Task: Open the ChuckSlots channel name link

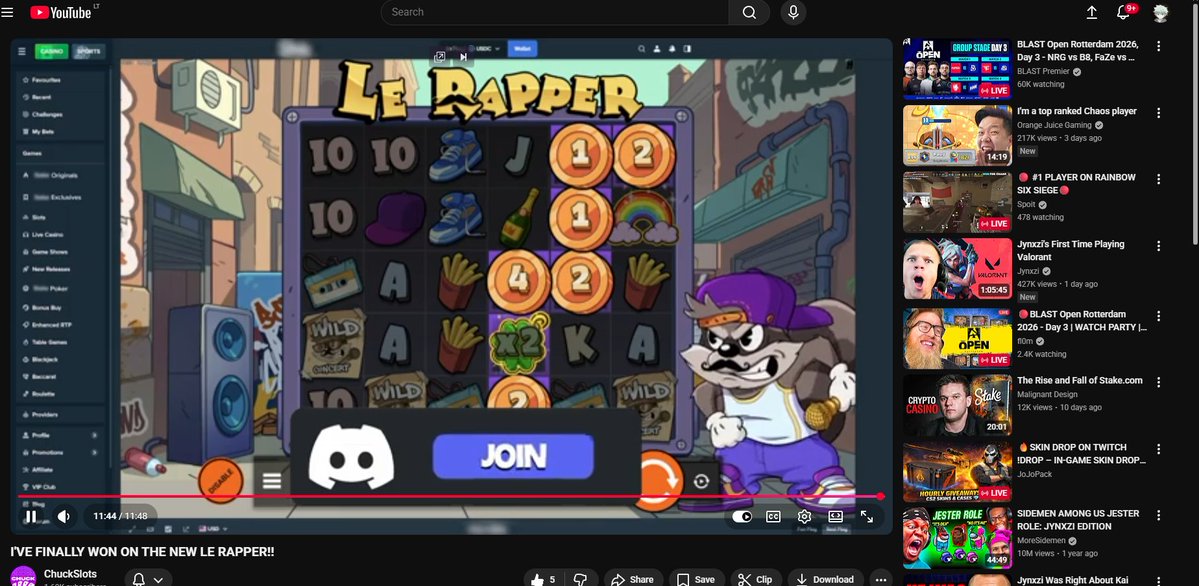Action: [x=70, y=574]
